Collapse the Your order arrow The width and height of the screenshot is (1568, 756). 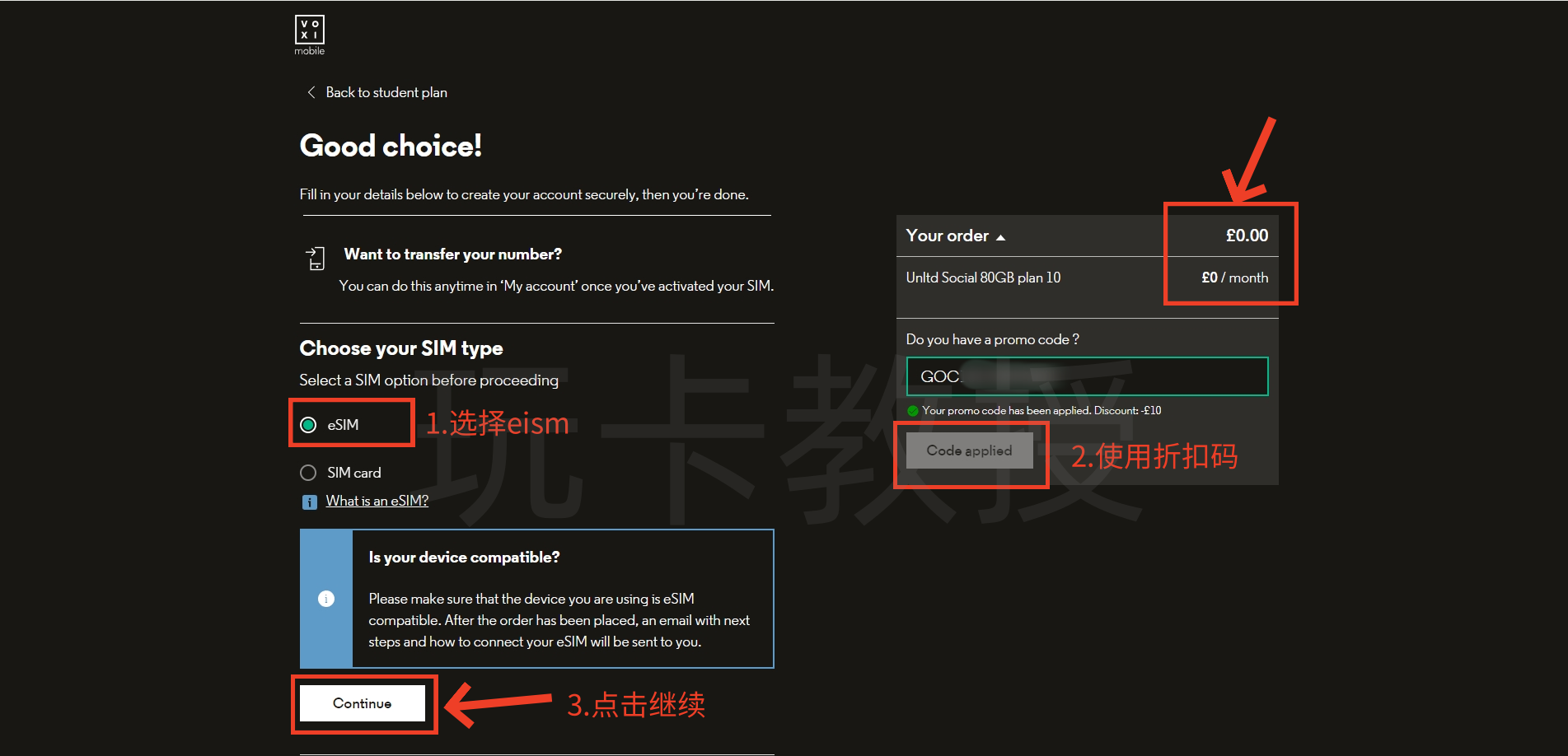coord(1000,237)
